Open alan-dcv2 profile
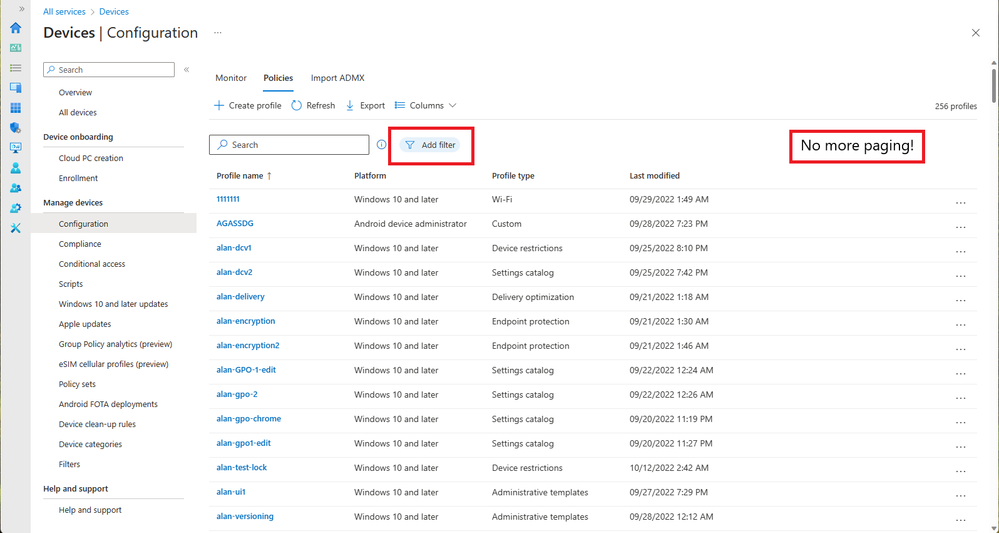Screen dimensions: 999x533 point(234,273)
